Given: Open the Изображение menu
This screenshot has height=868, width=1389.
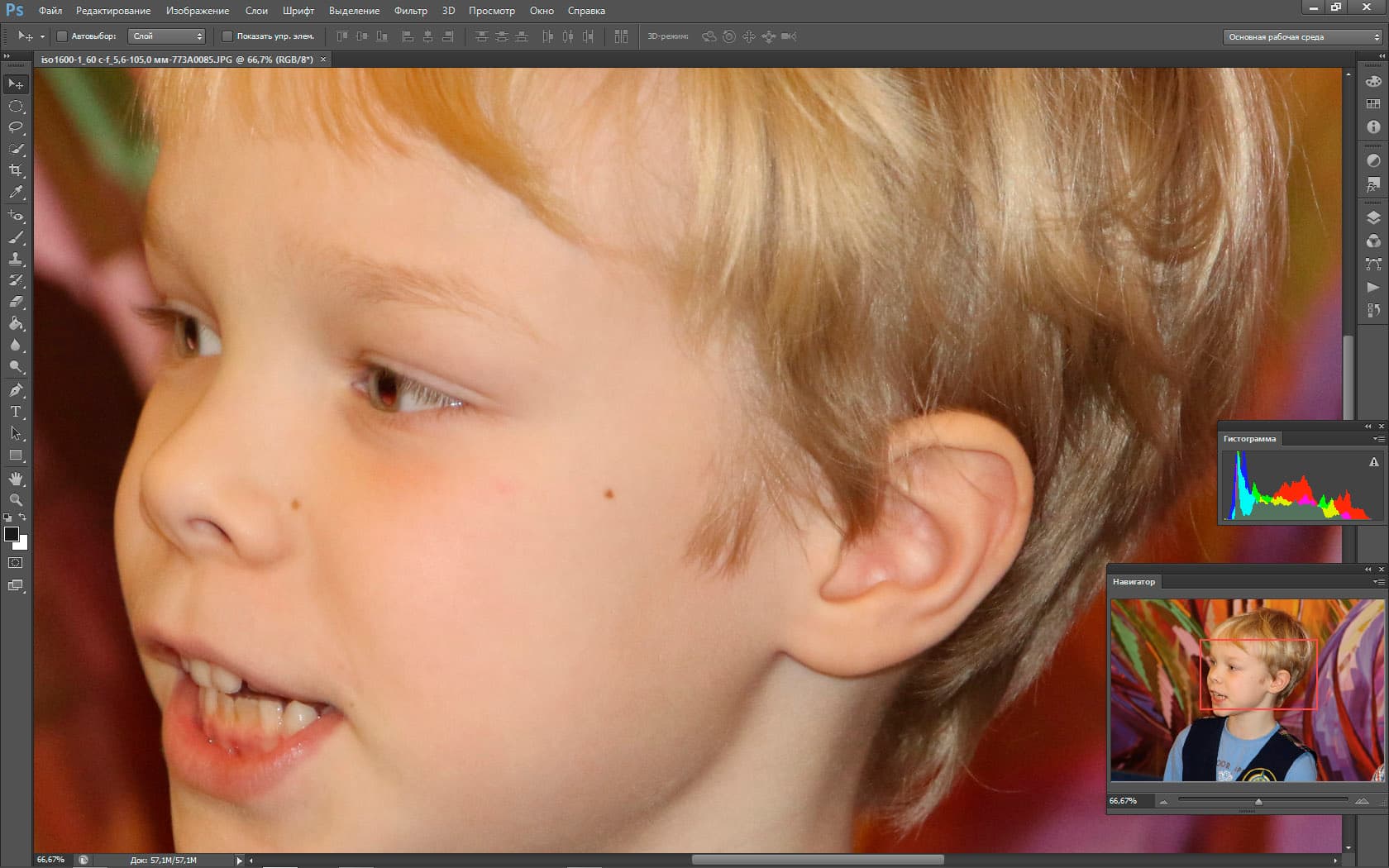Looking at the screenshot, I should [197, 11].
